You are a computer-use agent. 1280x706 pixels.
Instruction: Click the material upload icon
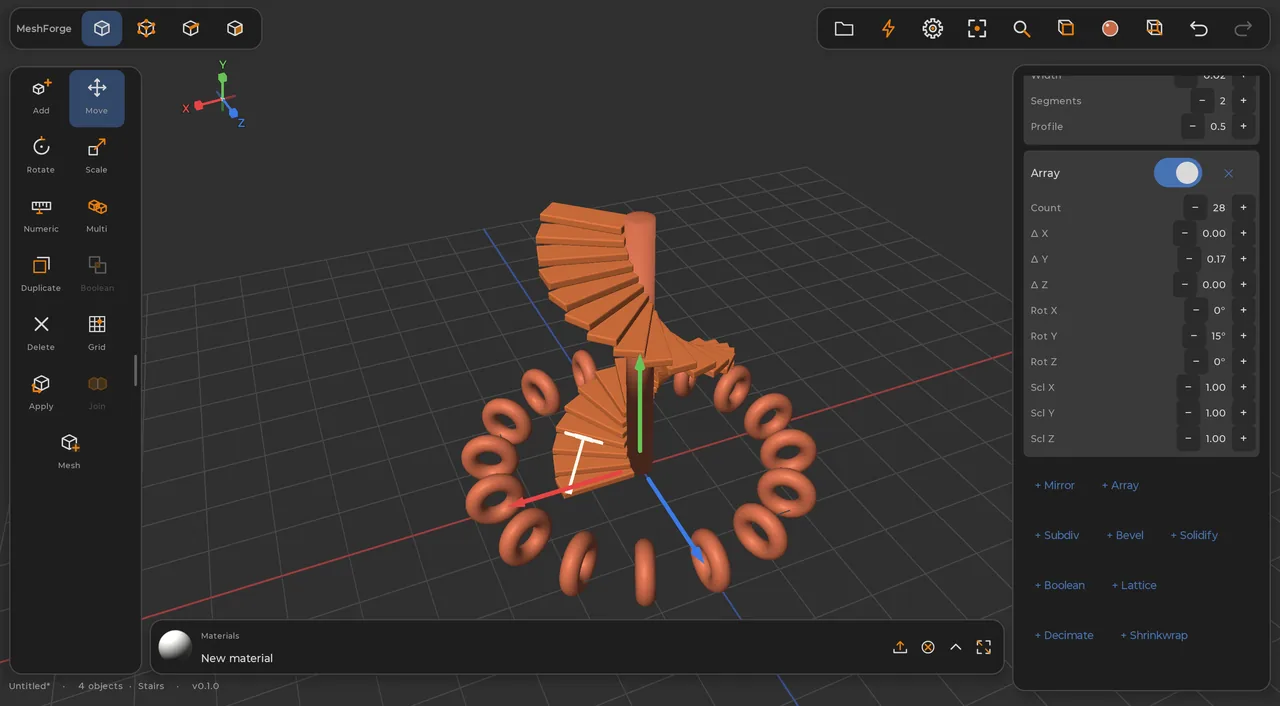click(x=900, y=647)
